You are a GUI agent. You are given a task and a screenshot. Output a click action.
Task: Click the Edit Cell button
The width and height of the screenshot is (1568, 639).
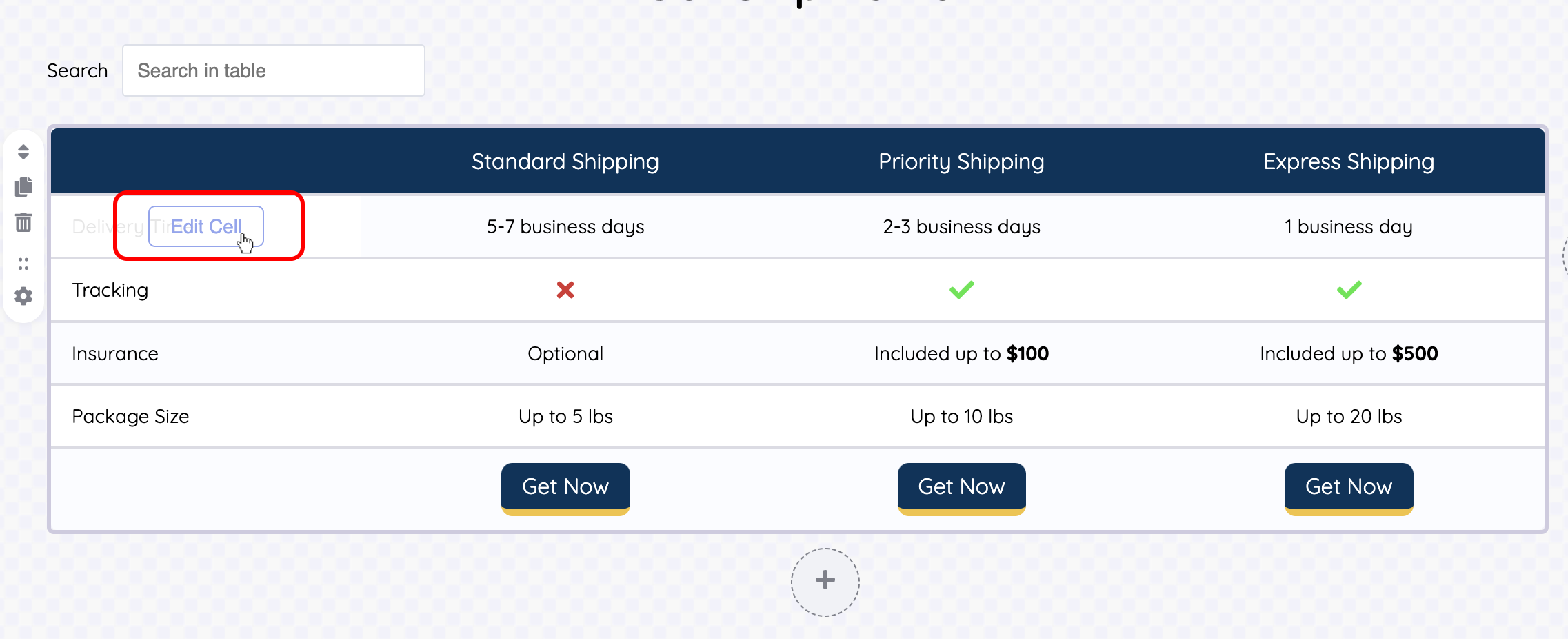tap(205, 226)
